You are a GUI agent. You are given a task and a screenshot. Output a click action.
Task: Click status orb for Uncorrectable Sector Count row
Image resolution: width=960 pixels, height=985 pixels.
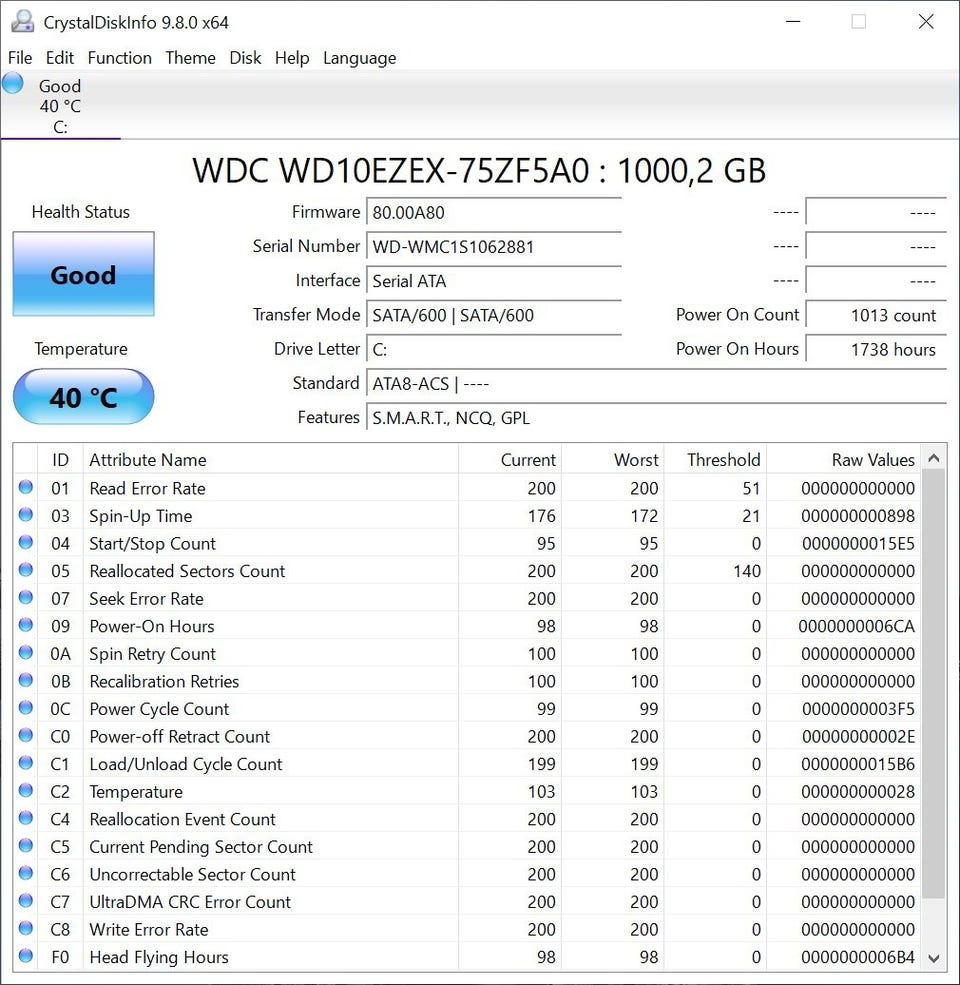(x=26, y=873)
